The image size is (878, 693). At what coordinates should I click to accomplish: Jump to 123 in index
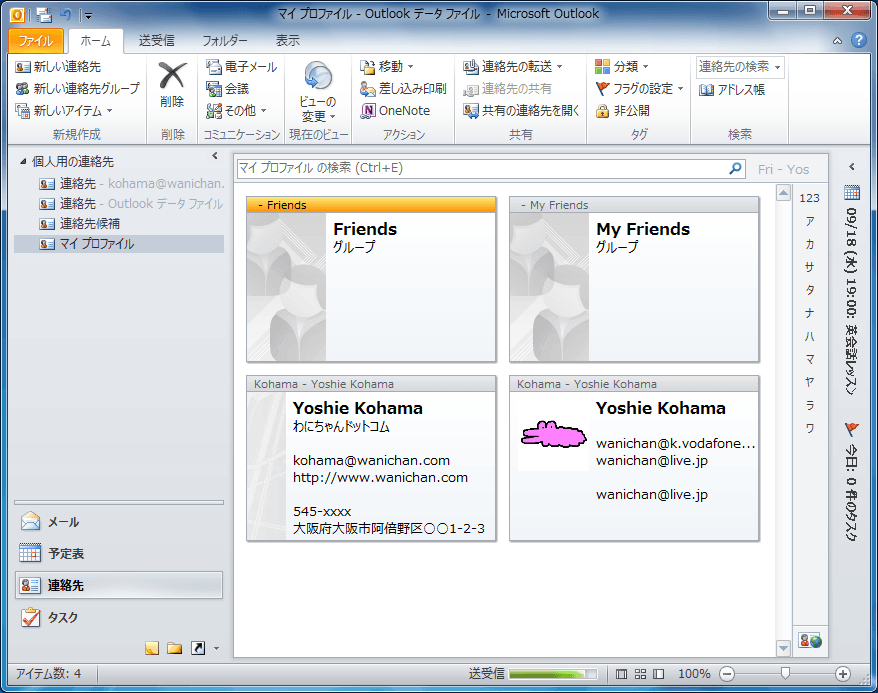pos(809,198)
